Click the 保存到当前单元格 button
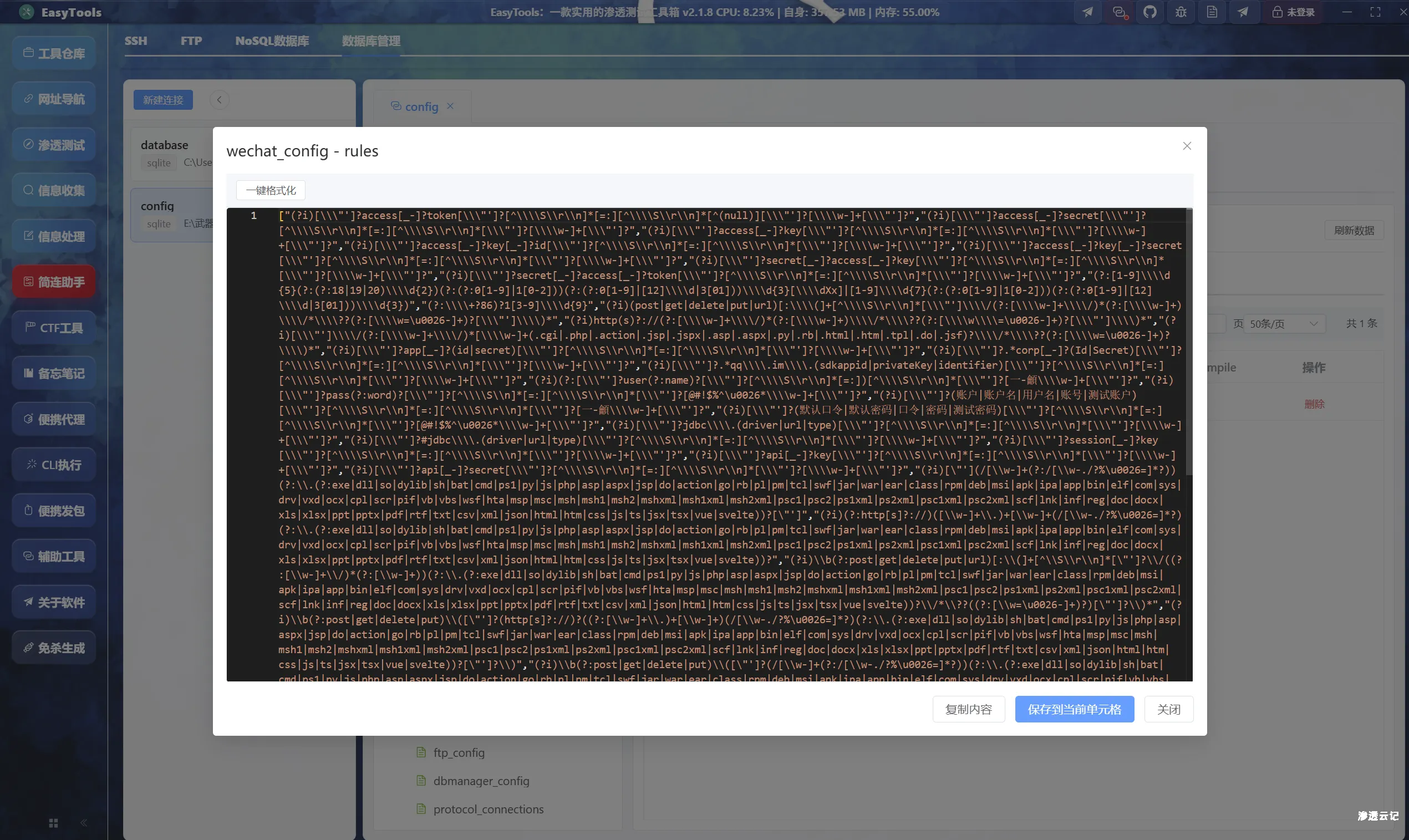 [1074, 709]
